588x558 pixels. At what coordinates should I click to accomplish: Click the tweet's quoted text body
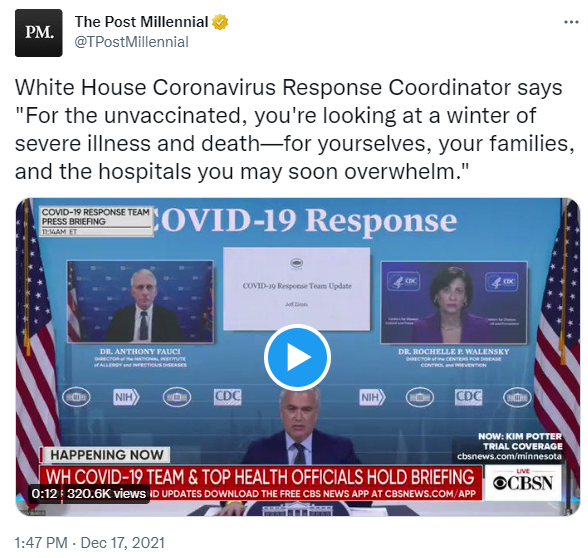(x=294, y=129)
